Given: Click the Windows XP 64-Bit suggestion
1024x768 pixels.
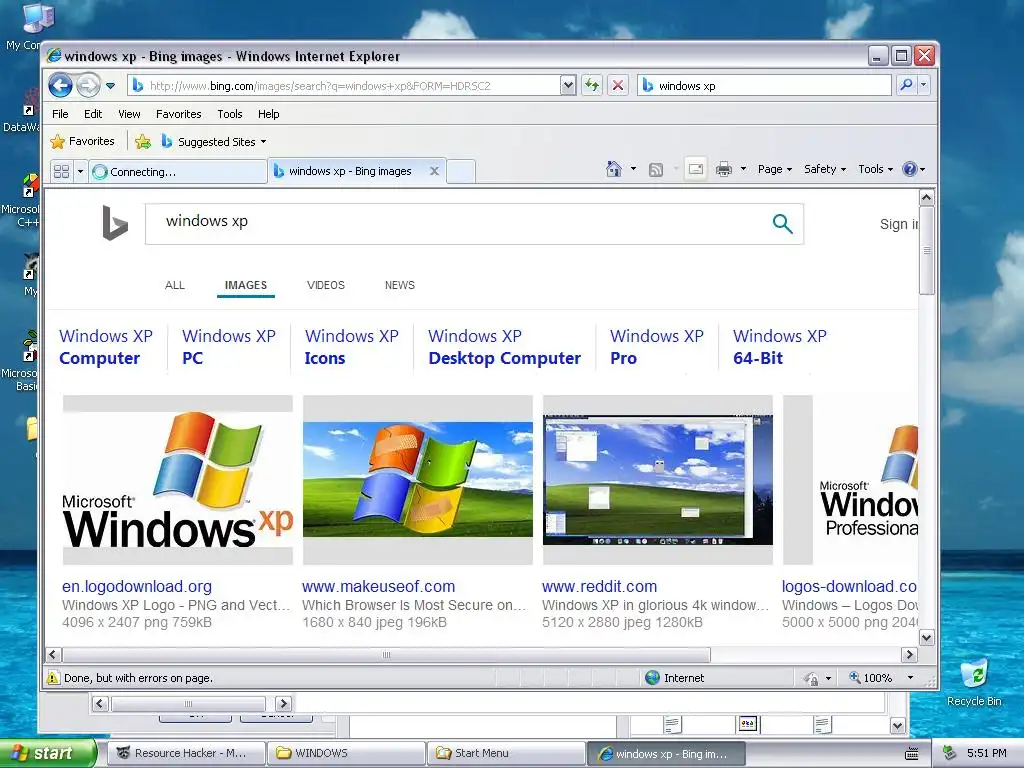Looking at the screenshot, I should click(x=780, y=347).
